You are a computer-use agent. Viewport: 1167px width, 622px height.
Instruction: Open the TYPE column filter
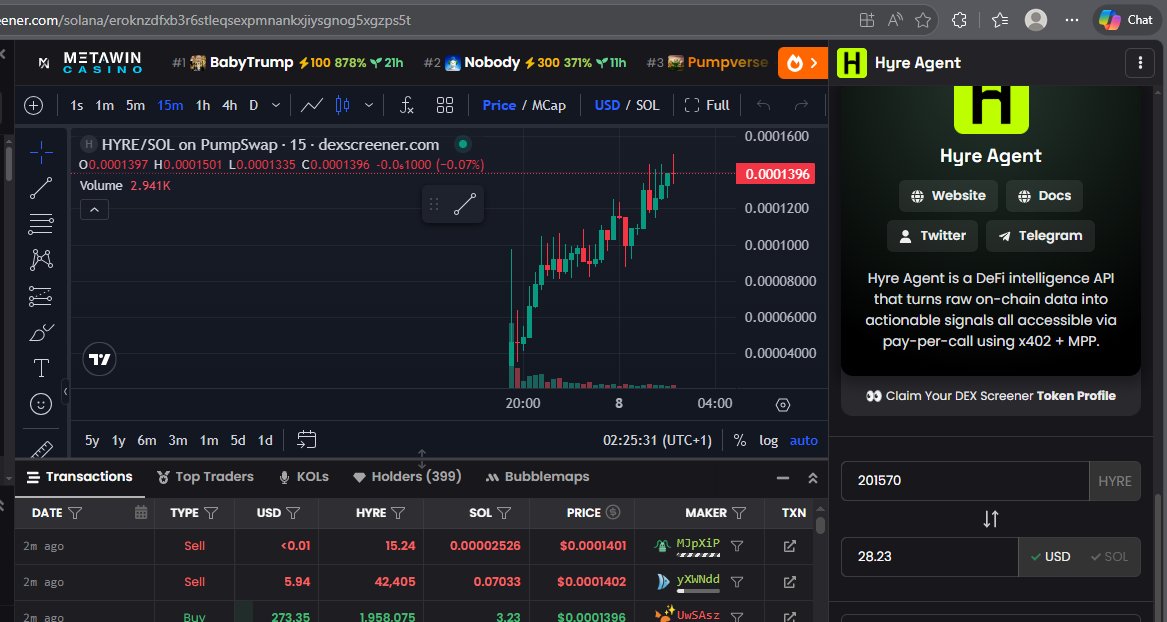pyautogui.click(x=211, y=513)
